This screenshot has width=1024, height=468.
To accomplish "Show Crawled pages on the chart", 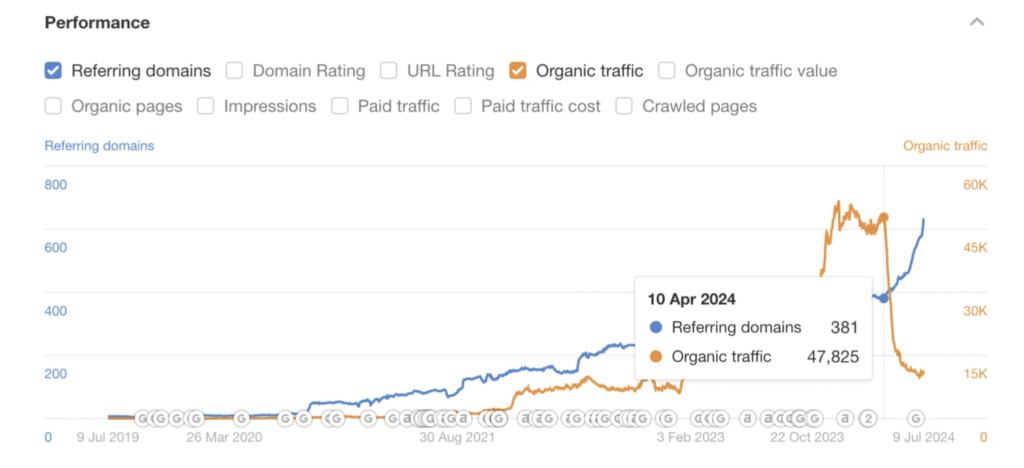I will [x=624, y=106].
